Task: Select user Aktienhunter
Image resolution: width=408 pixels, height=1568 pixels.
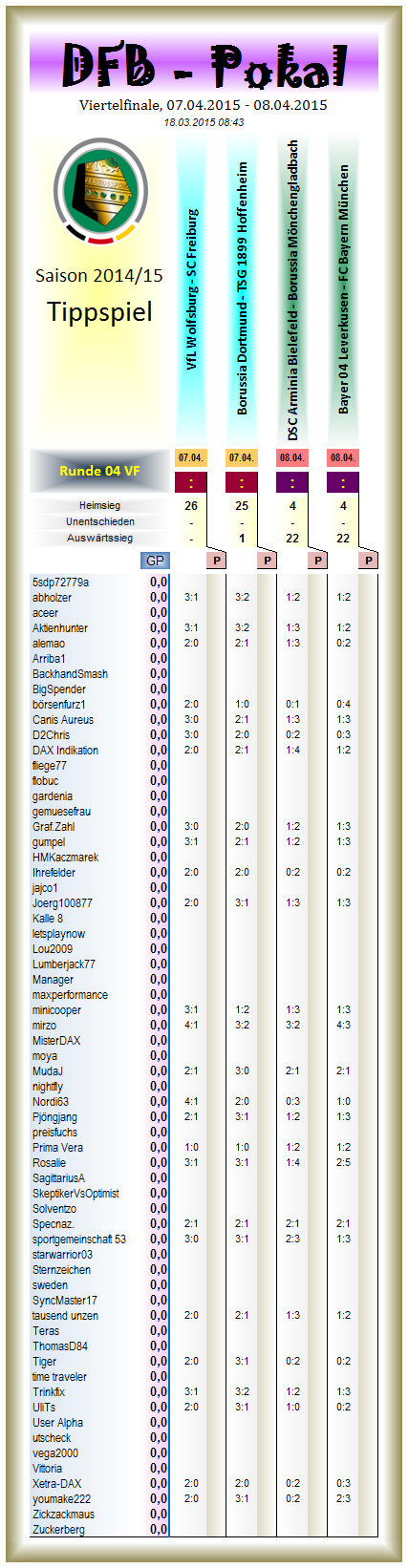Action: 59,627
